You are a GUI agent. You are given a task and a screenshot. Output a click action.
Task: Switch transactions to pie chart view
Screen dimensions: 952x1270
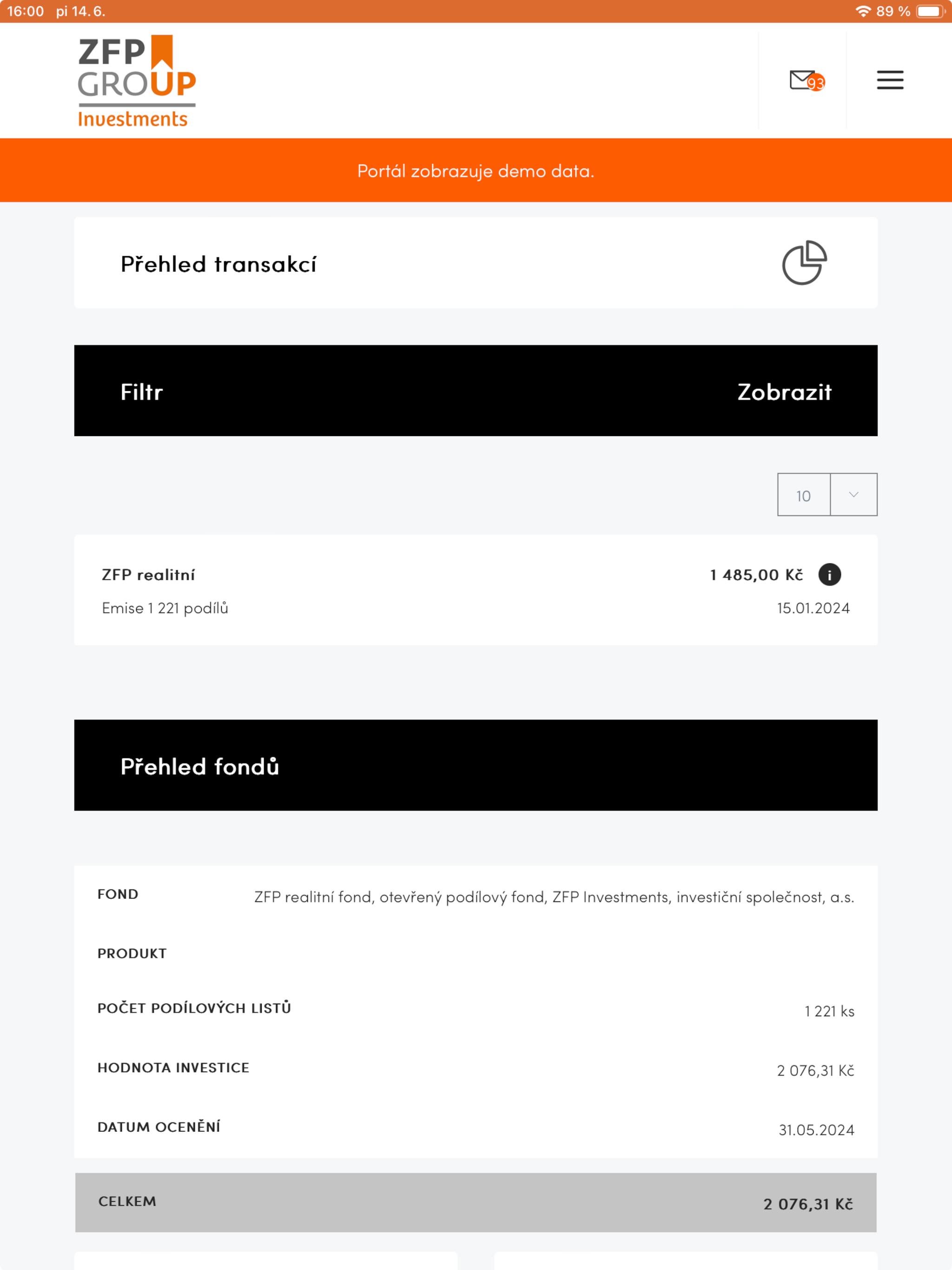coord(803,263)
